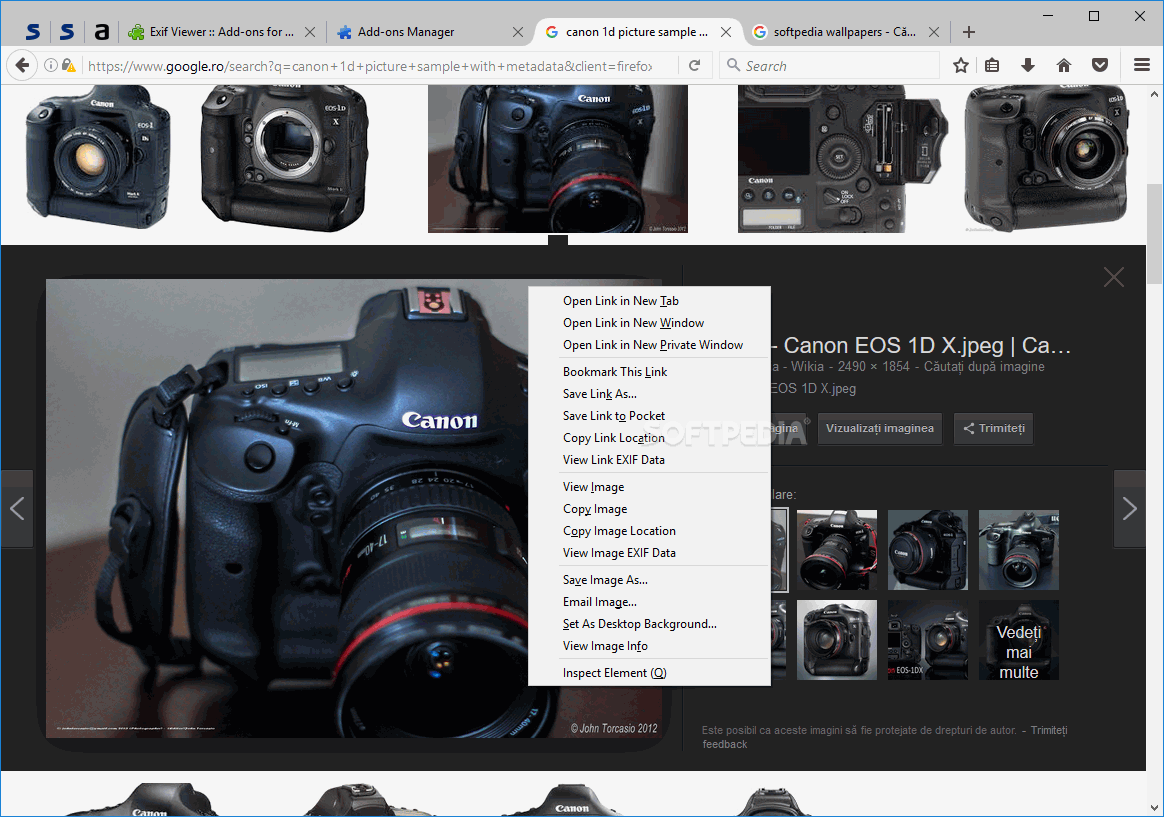Switch to pinned Amazon 'a' tab

pyautogui.click(x=102, y=32)
